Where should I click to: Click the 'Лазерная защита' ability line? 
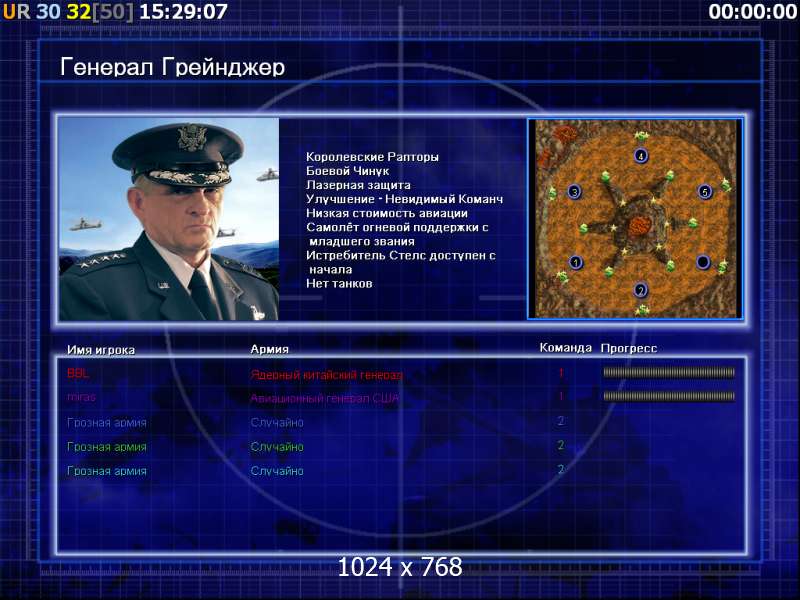(x=358, y=185)
